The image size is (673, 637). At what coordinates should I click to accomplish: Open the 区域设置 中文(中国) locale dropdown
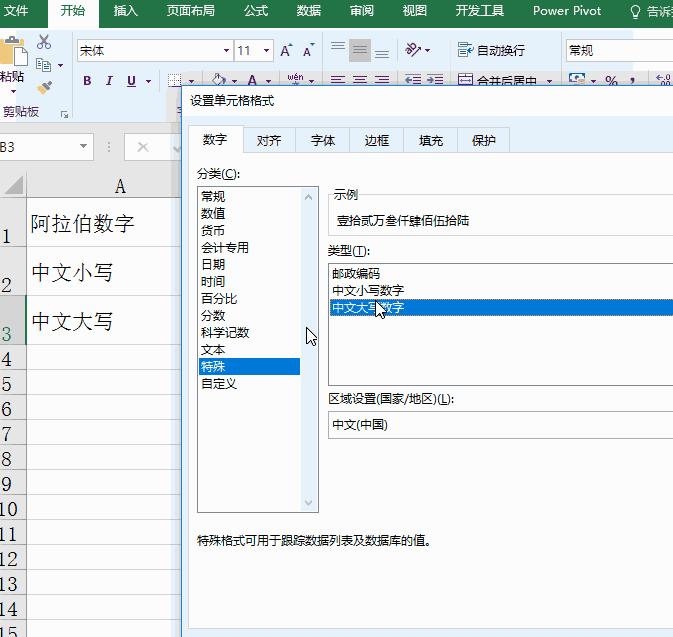point(500,425)
